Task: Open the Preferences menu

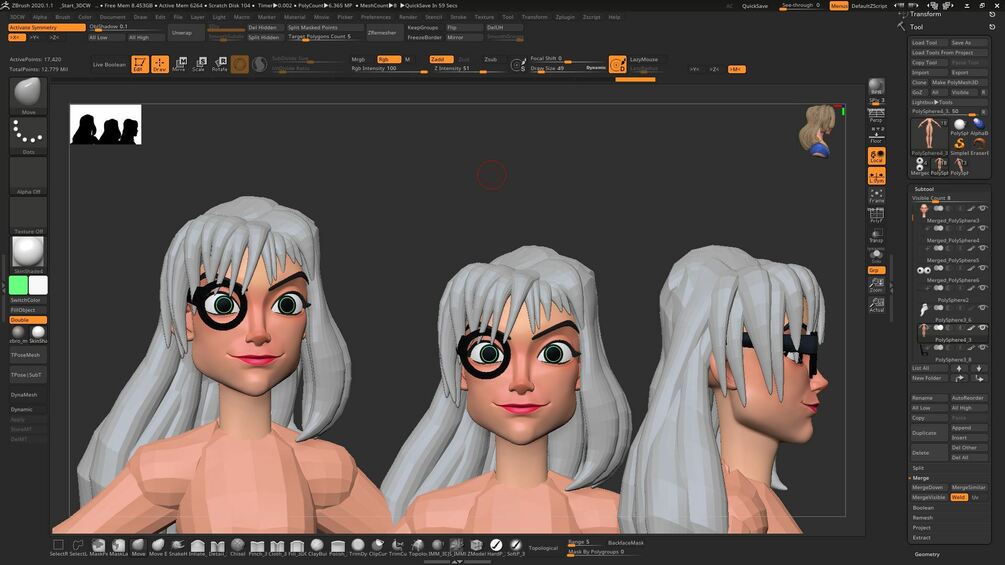Action: point(376,17)
